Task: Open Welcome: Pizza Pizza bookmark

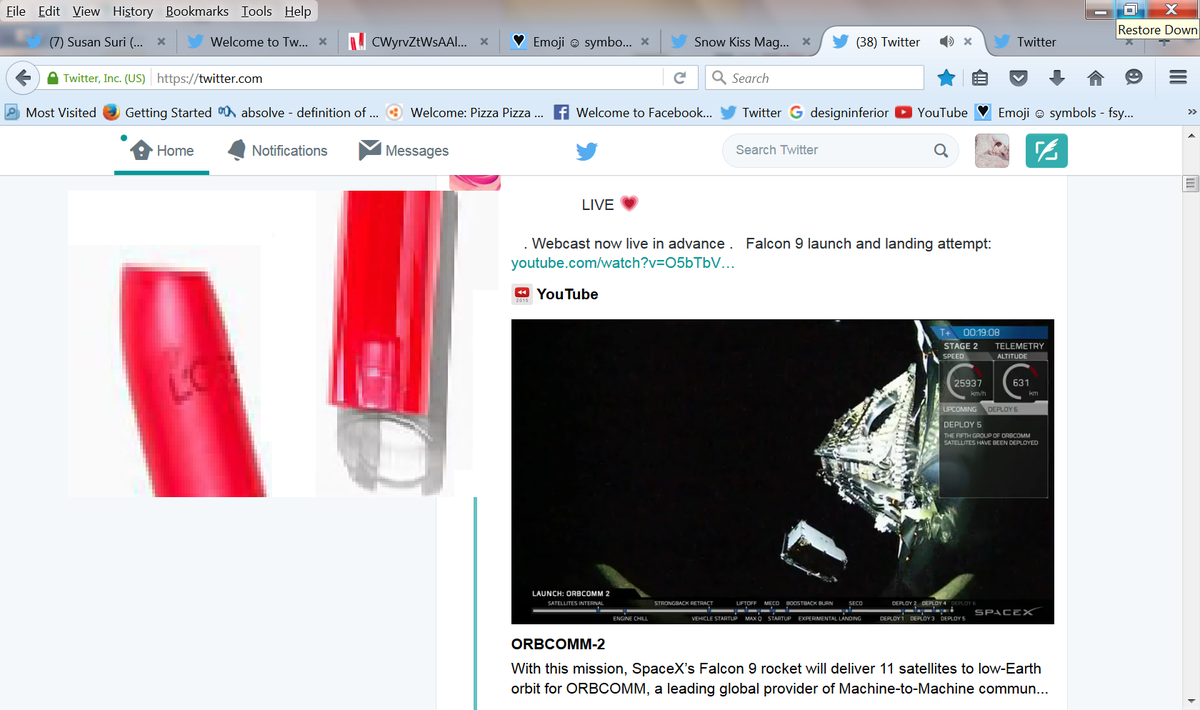Action: (467, 112)
